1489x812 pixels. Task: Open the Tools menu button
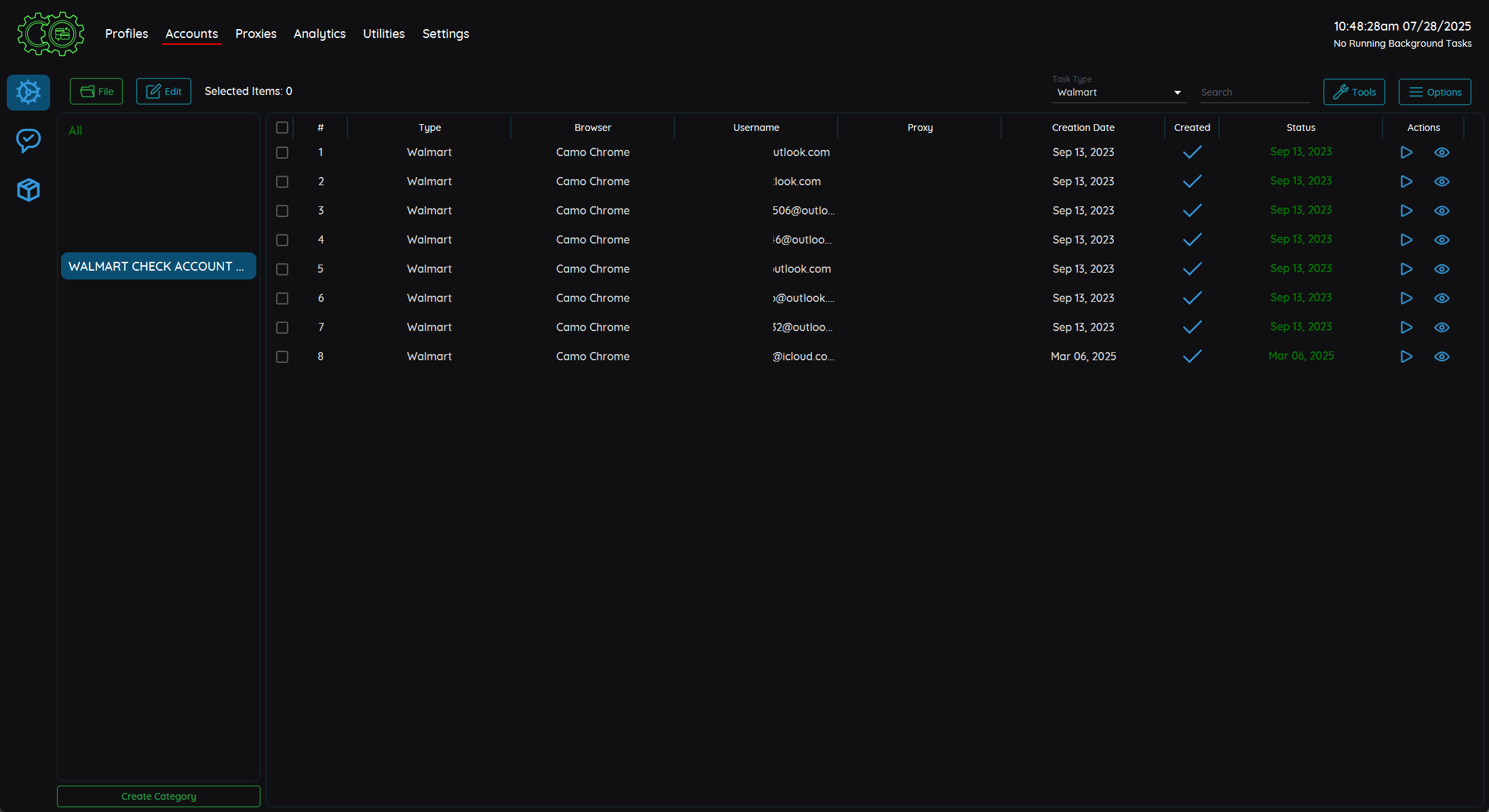point(1354,92)
